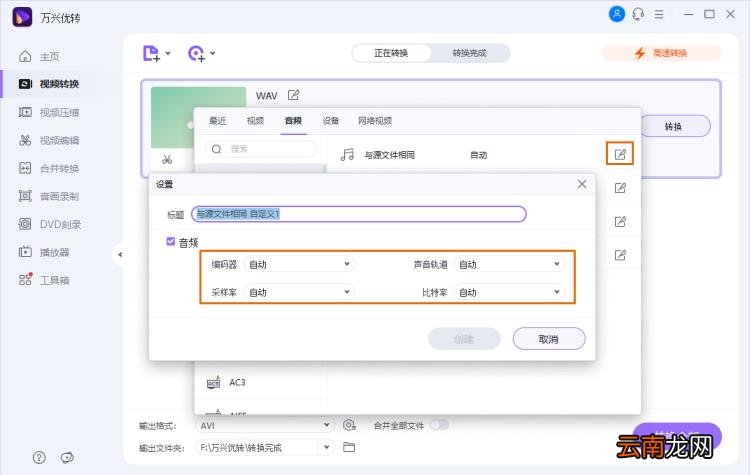
Task: Select the AC3 format in list
Action: 261,383
